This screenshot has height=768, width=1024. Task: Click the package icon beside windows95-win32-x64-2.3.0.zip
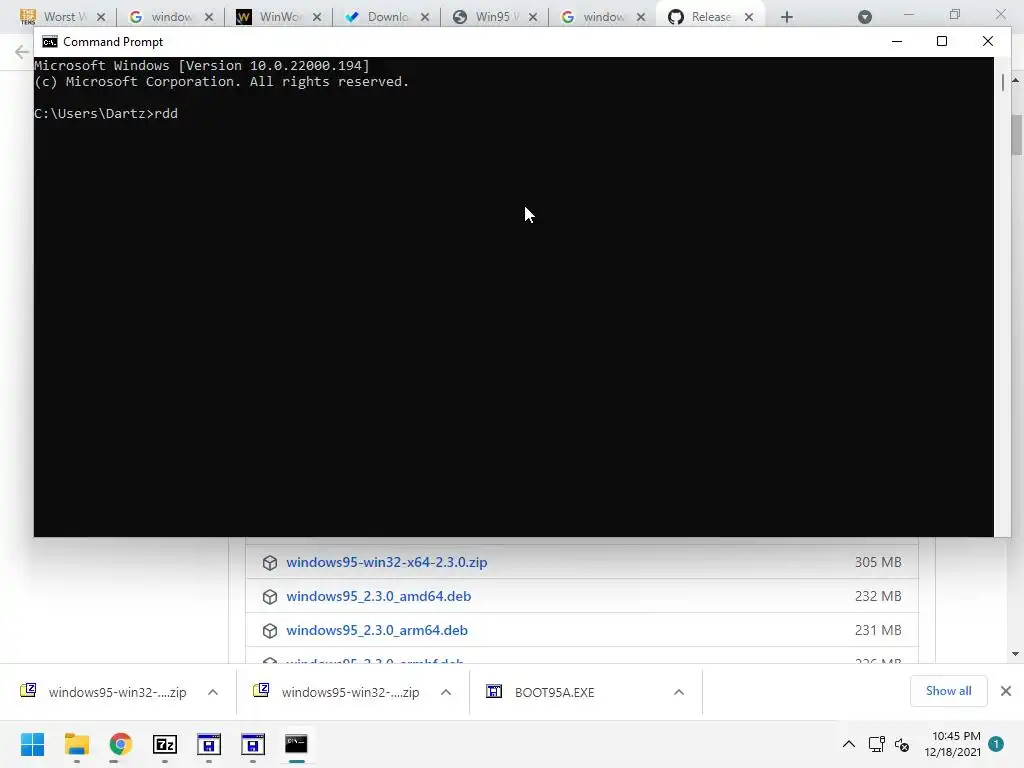[270, 563]
